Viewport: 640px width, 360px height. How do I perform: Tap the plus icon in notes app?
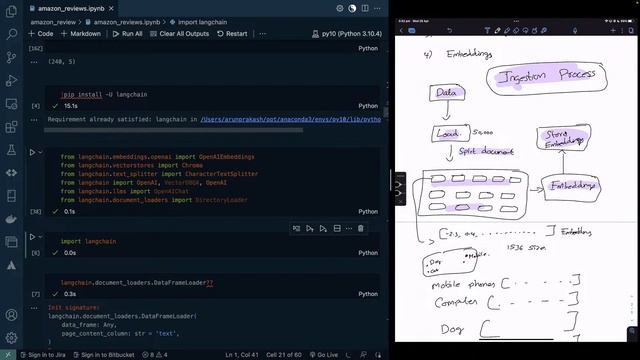tap(613, 31)
